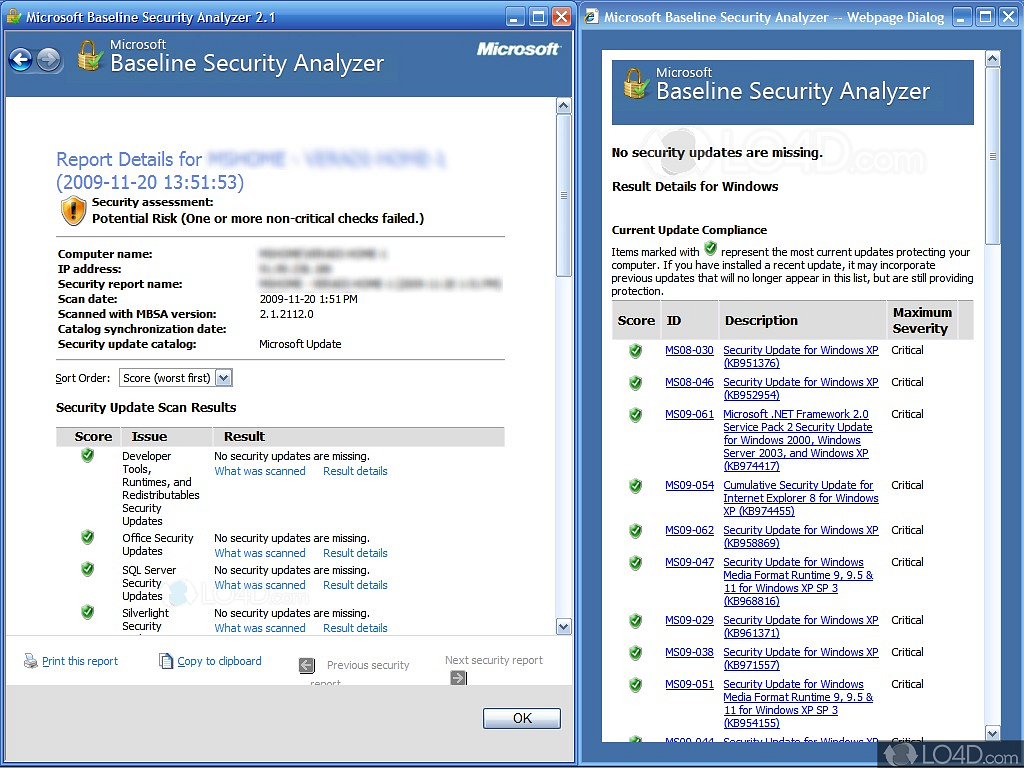
Task: Open Security Update for Windows XP (KB958869) link
Action: click(800, 530)
